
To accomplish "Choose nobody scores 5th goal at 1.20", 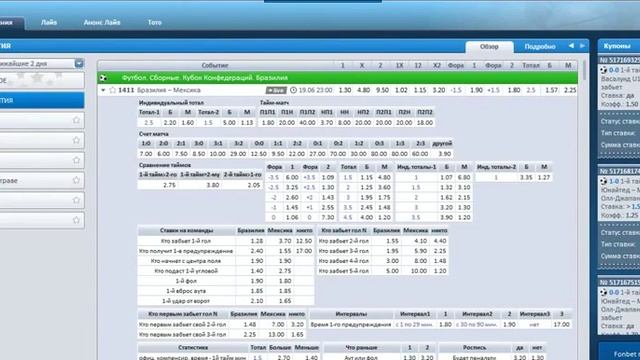I will 440,271.
